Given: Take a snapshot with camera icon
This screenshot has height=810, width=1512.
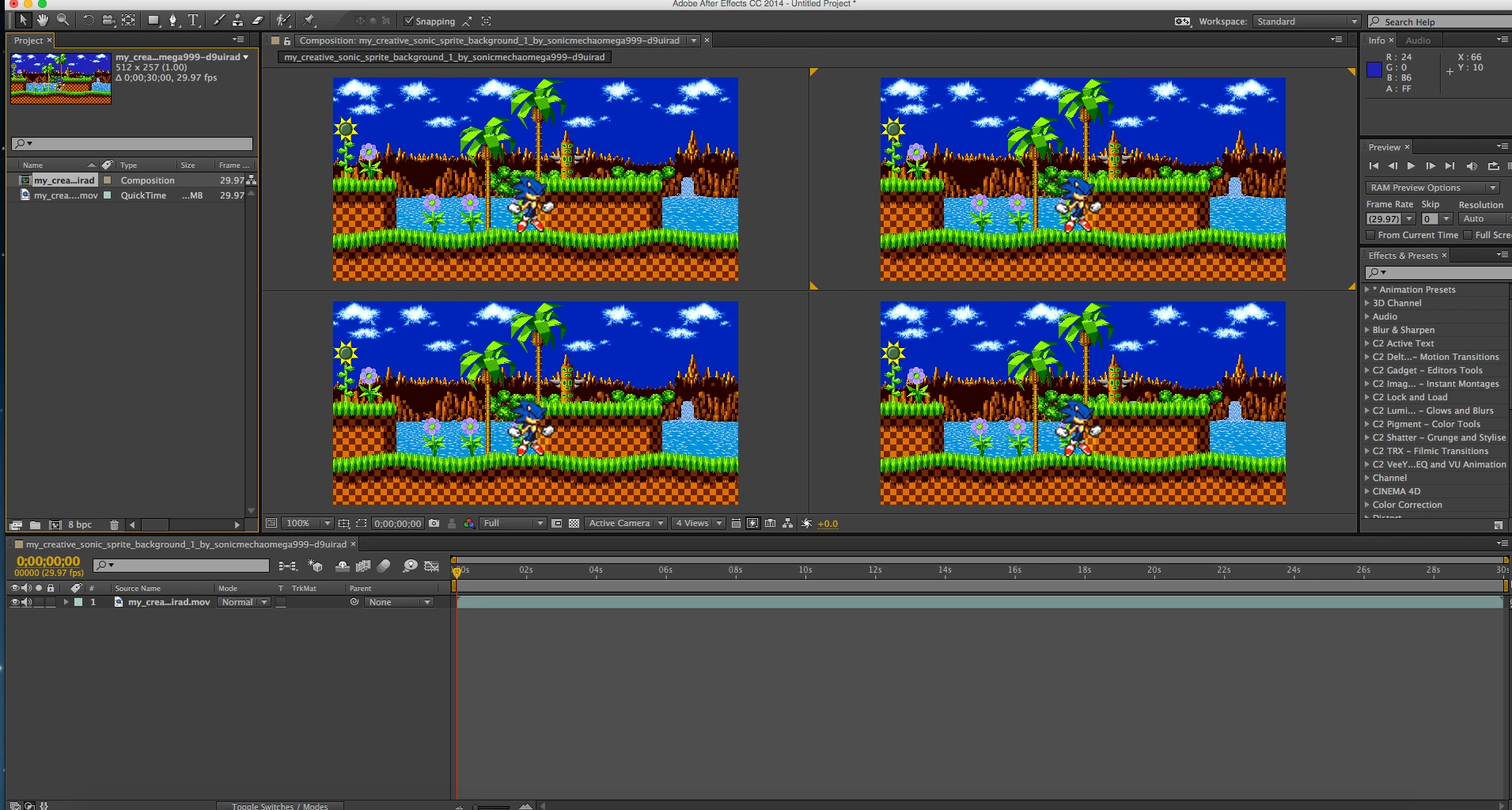Looking at the screenshot, I should [x=434, y=524].
